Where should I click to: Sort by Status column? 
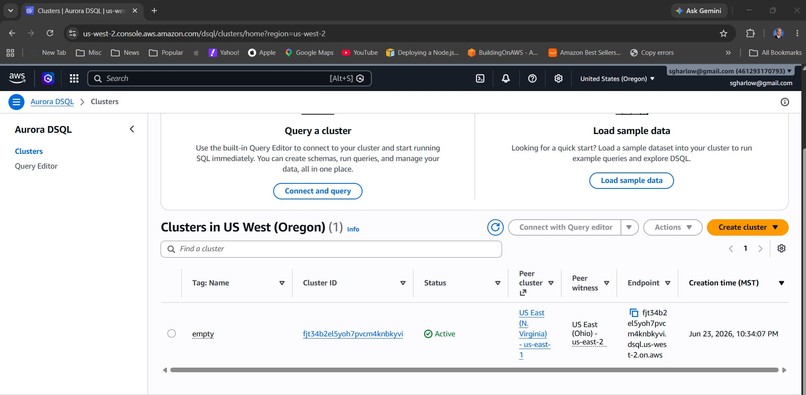point(498,283)
